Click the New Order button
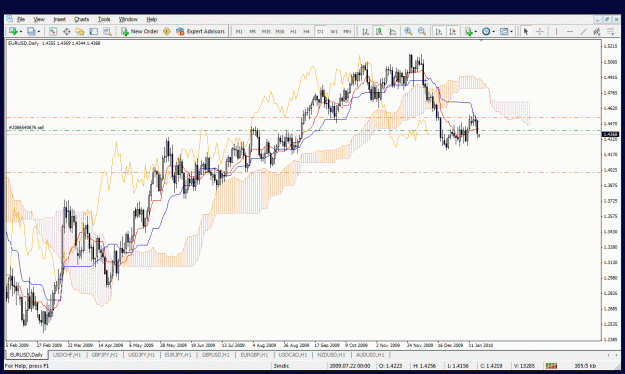This screenshot has width=625, height=374. pyautogui.click(x=140, y=31)
